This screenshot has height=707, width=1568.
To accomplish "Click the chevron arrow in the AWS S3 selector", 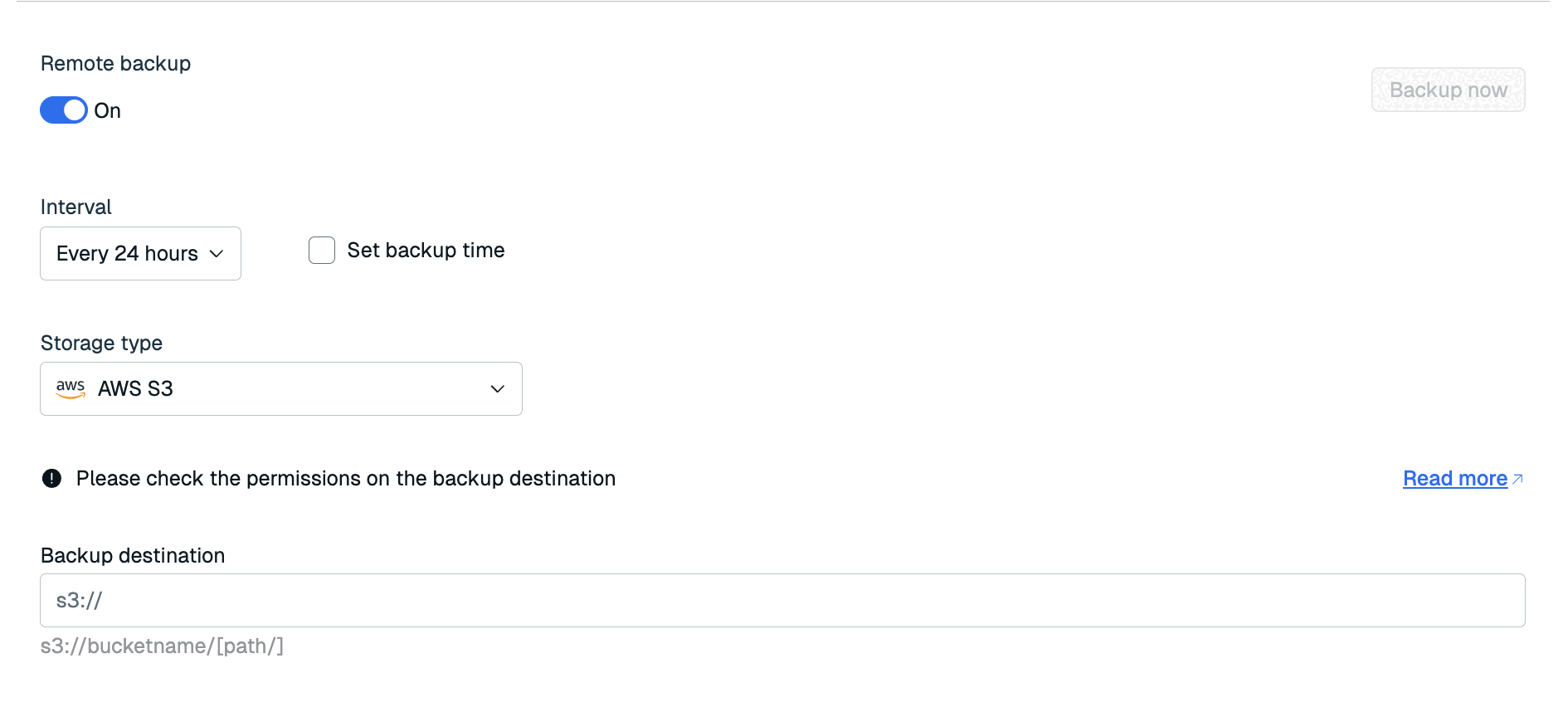I will tap(498, 389).
